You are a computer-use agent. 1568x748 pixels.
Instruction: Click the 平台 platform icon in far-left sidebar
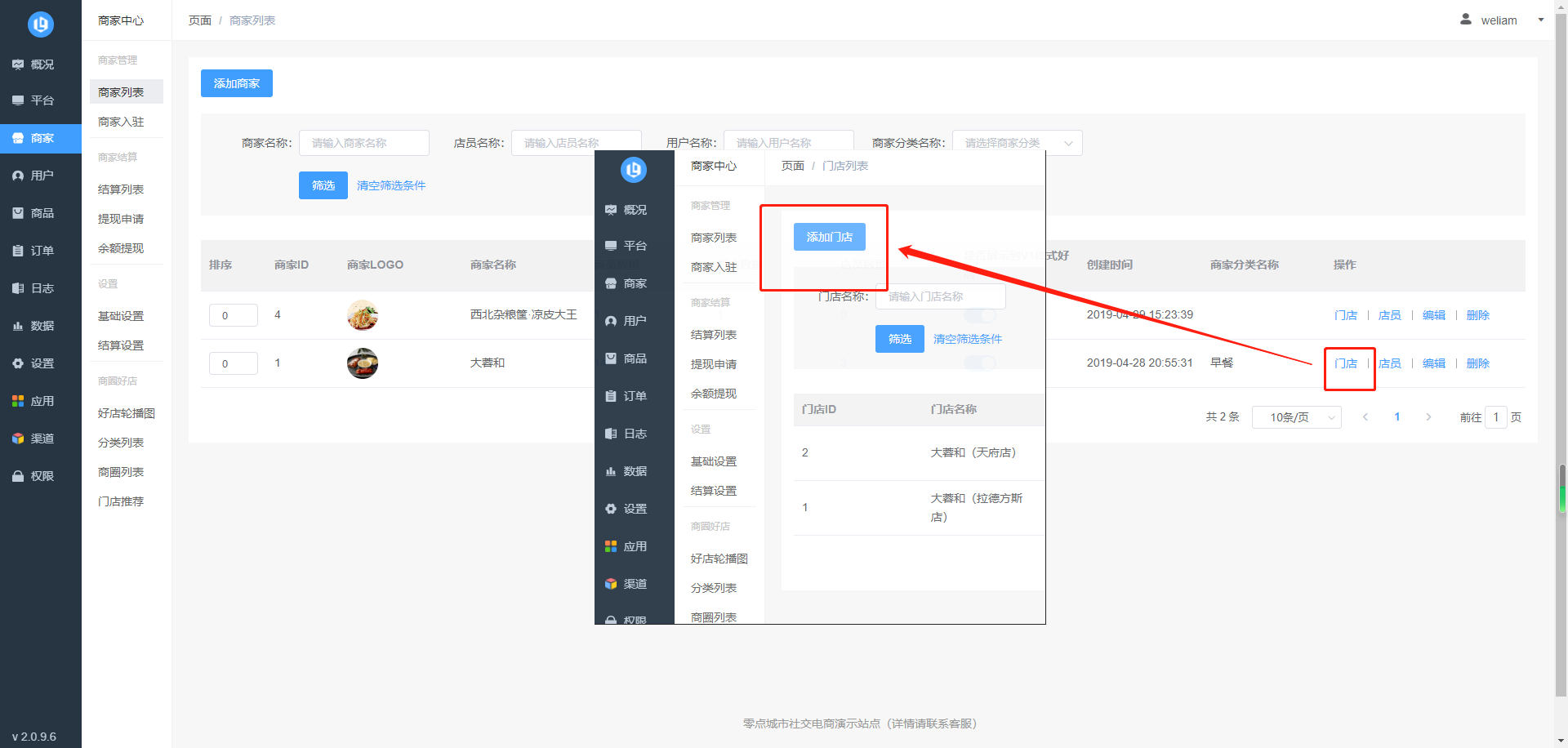tap(18, 100)
